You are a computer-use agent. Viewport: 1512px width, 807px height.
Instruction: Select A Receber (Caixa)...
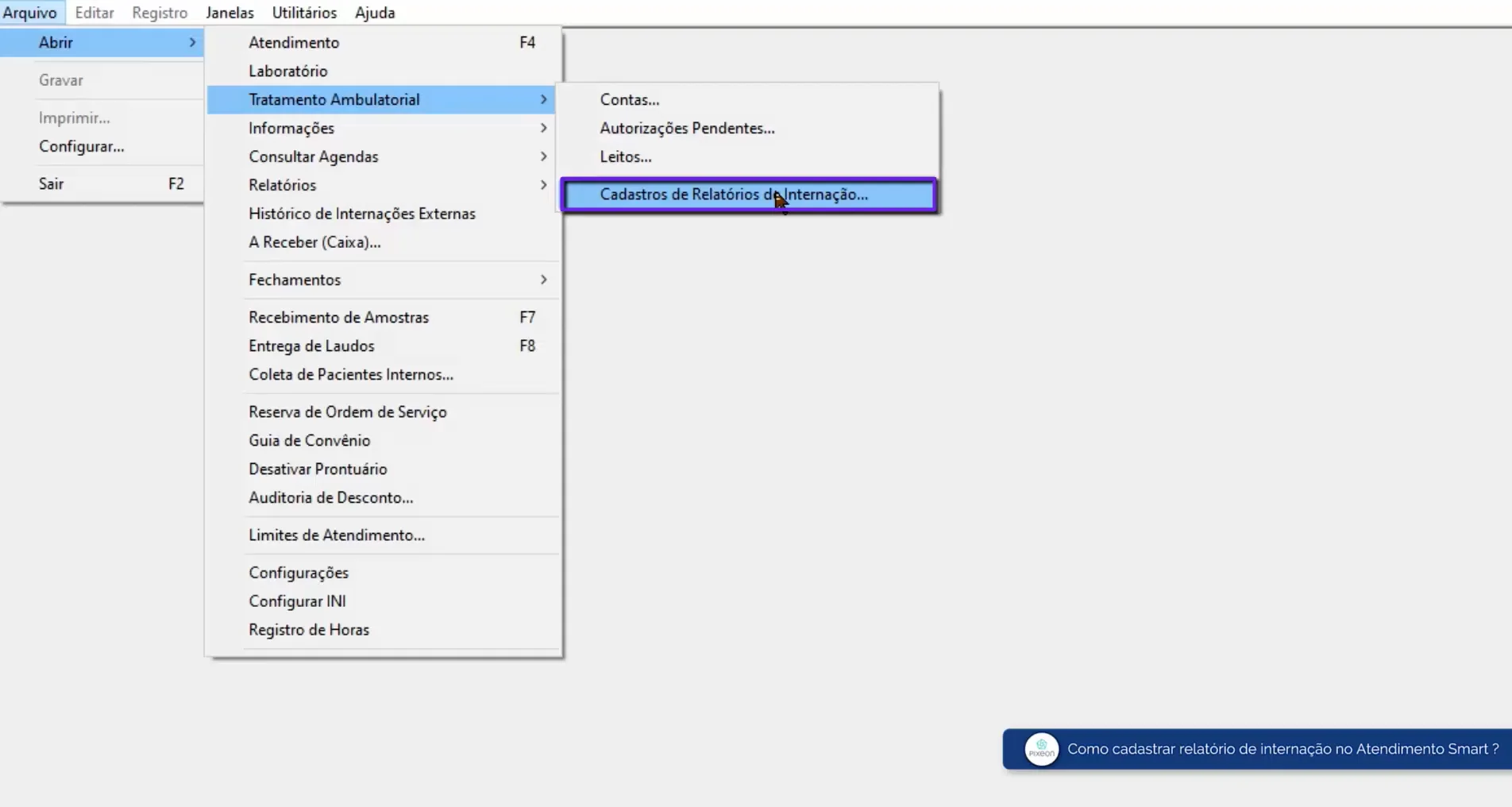click(383, 242)
